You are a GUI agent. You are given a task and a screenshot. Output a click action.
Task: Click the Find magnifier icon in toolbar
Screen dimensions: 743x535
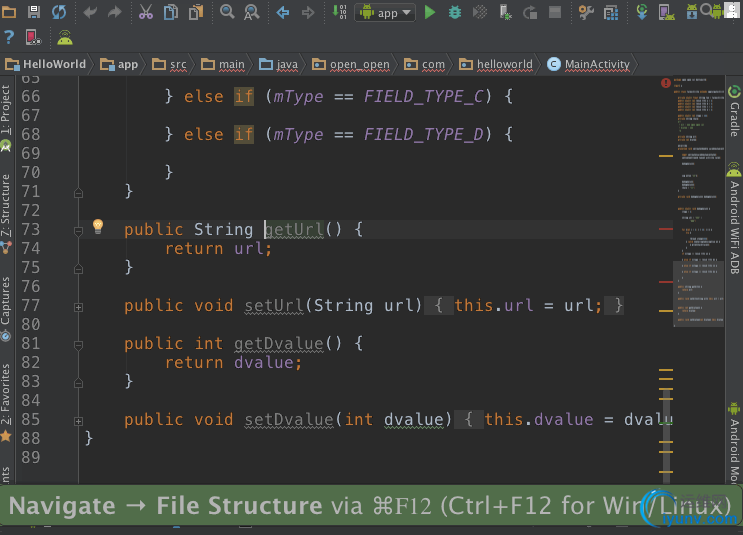tap(227, 12)
